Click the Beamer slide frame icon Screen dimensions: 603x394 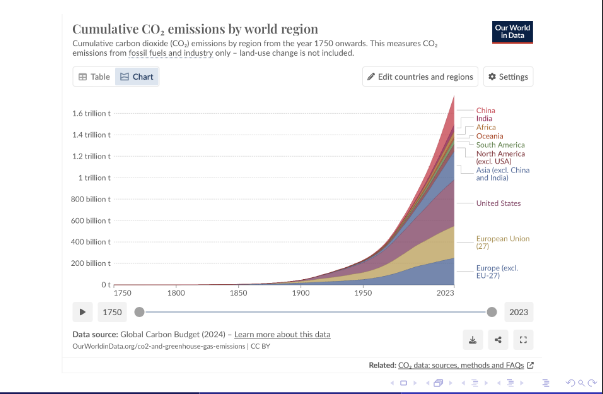tap(403, 383)
